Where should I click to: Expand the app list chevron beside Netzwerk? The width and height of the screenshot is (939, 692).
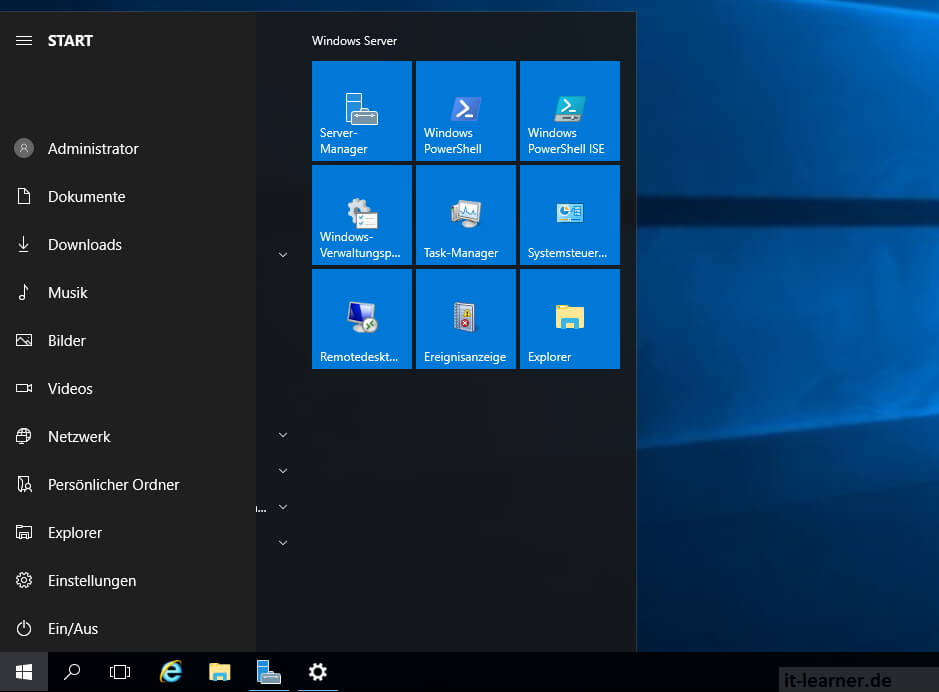pos(283,435)
